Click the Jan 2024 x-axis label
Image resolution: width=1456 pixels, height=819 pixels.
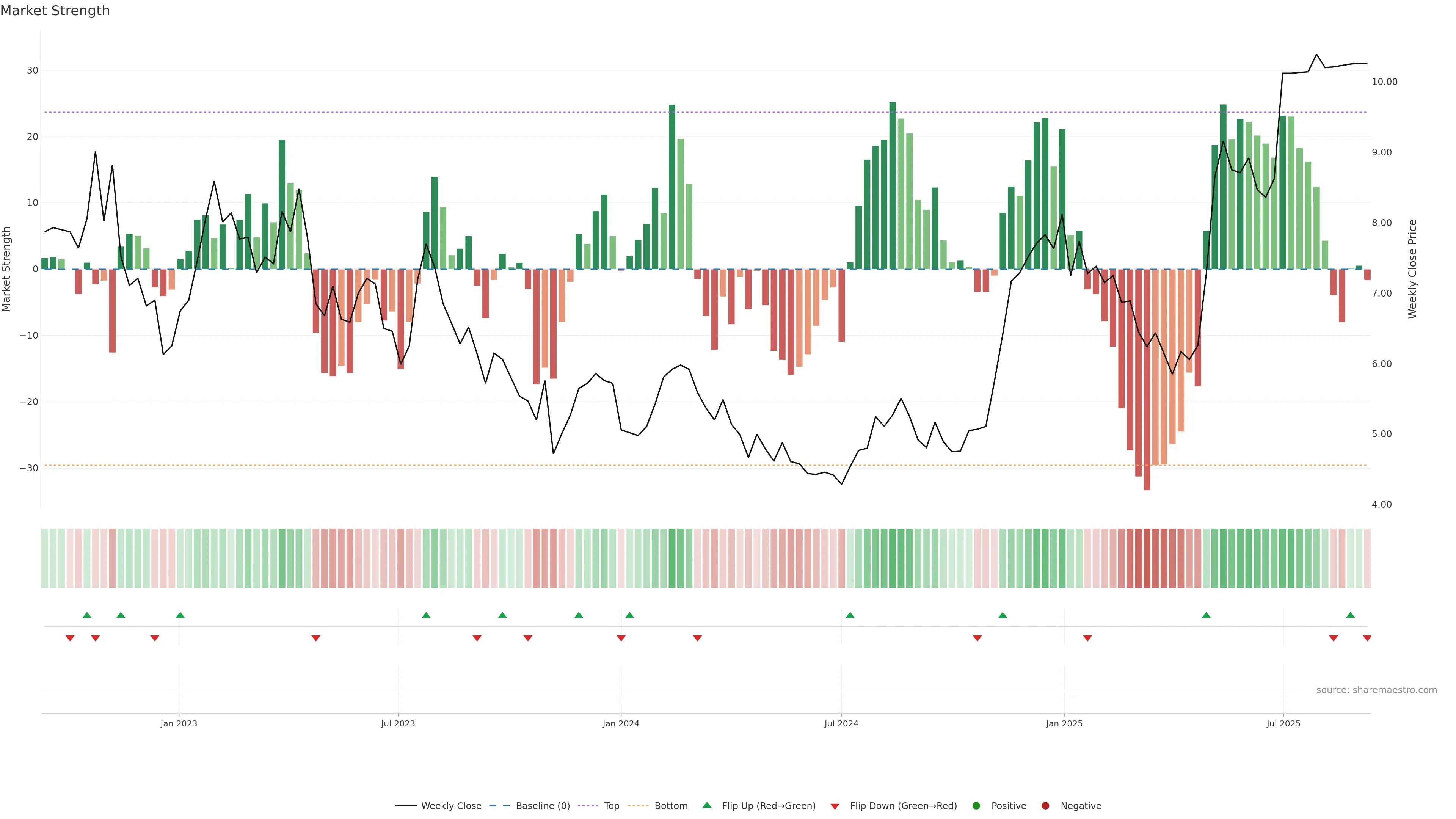[x=621, y=723]
